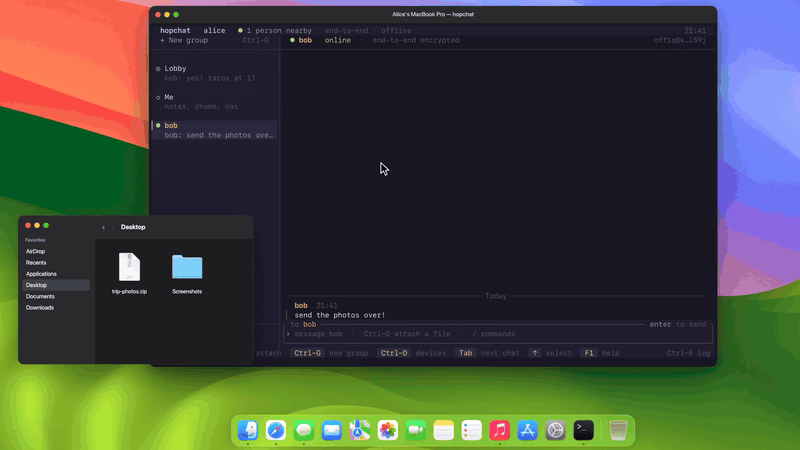Open App Store from the Dock
The height and width of the screenshot is (450, 800).
pyautogui.click(x=528, y=430)
